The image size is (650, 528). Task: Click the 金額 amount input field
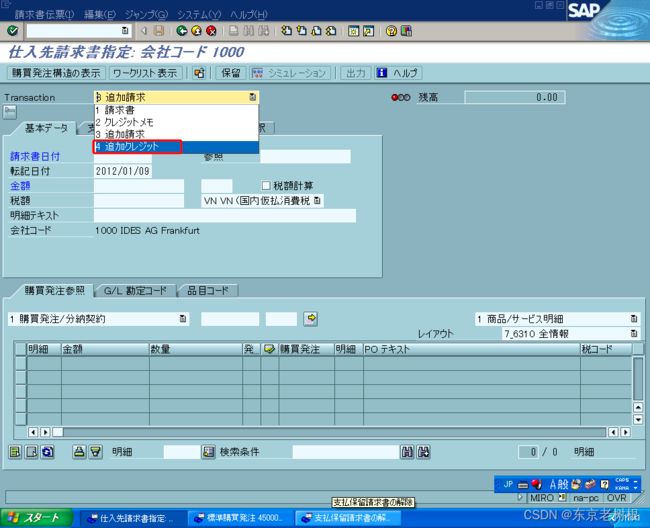(139, 186)
